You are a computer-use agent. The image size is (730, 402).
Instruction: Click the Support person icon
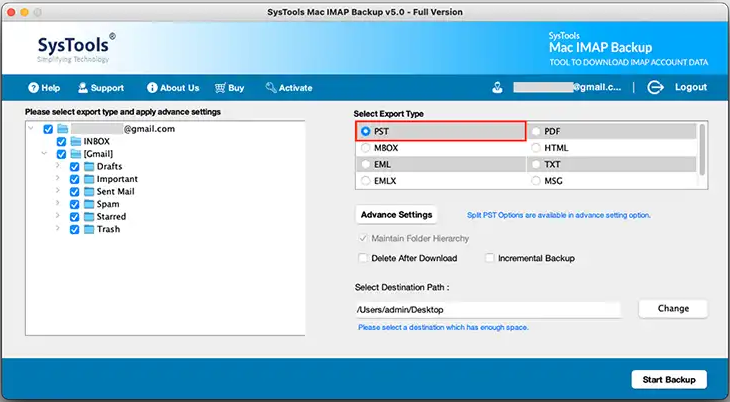pyautogui.click(x=83, y=88)
